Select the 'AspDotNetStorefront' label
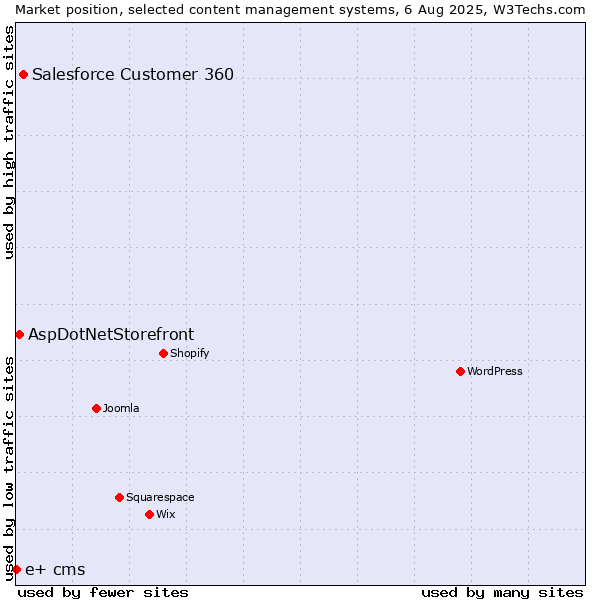 (111, 334)
